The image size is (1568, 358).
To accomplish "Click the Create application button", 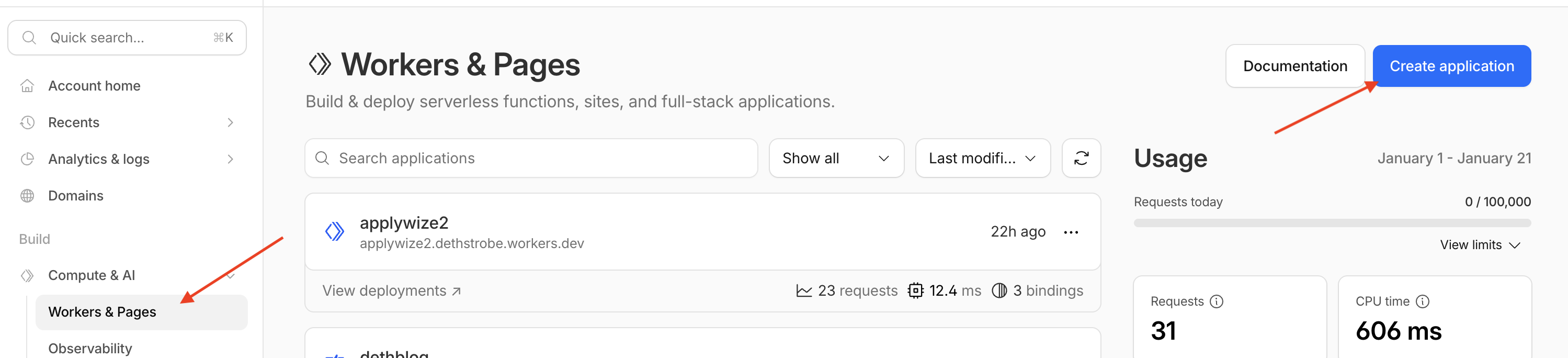I will coord(1452,66).
